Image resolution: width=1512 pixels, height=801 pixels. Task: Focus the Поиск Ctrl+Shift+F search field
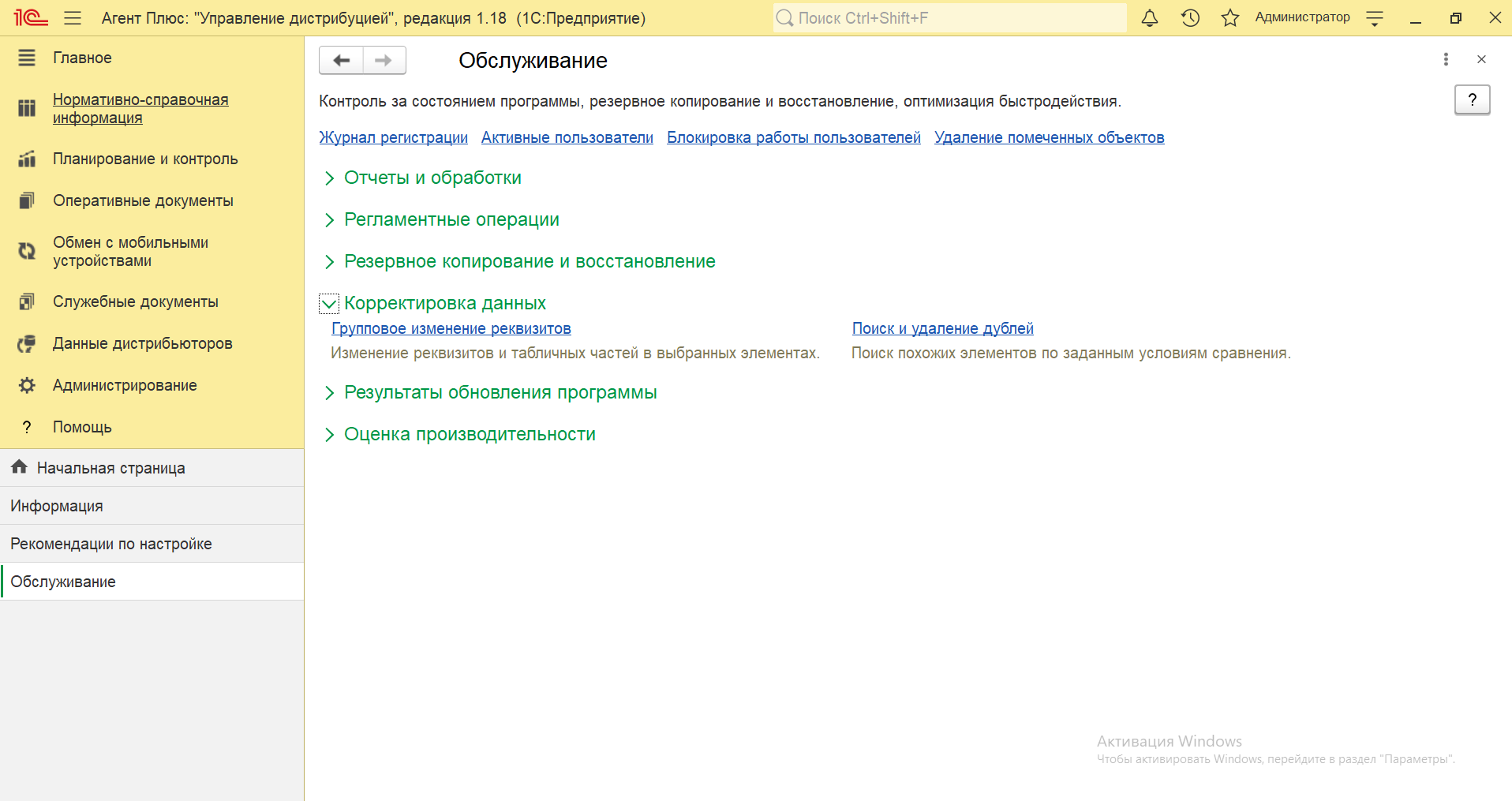[950, 17]
